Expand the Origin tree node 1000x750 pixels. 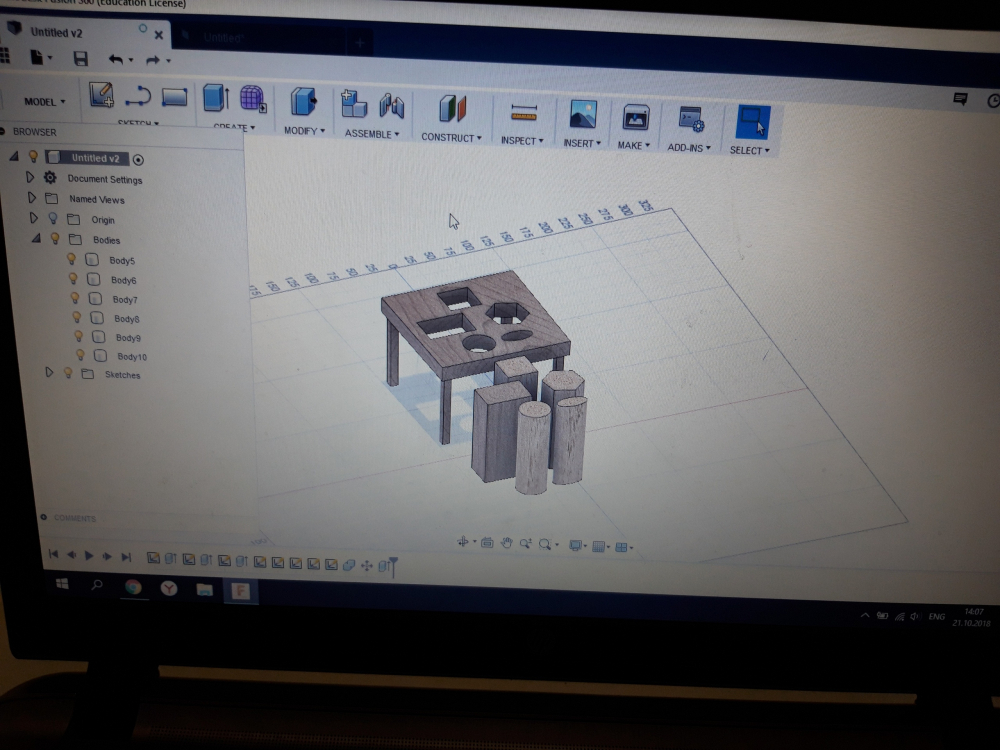[33, 218]
